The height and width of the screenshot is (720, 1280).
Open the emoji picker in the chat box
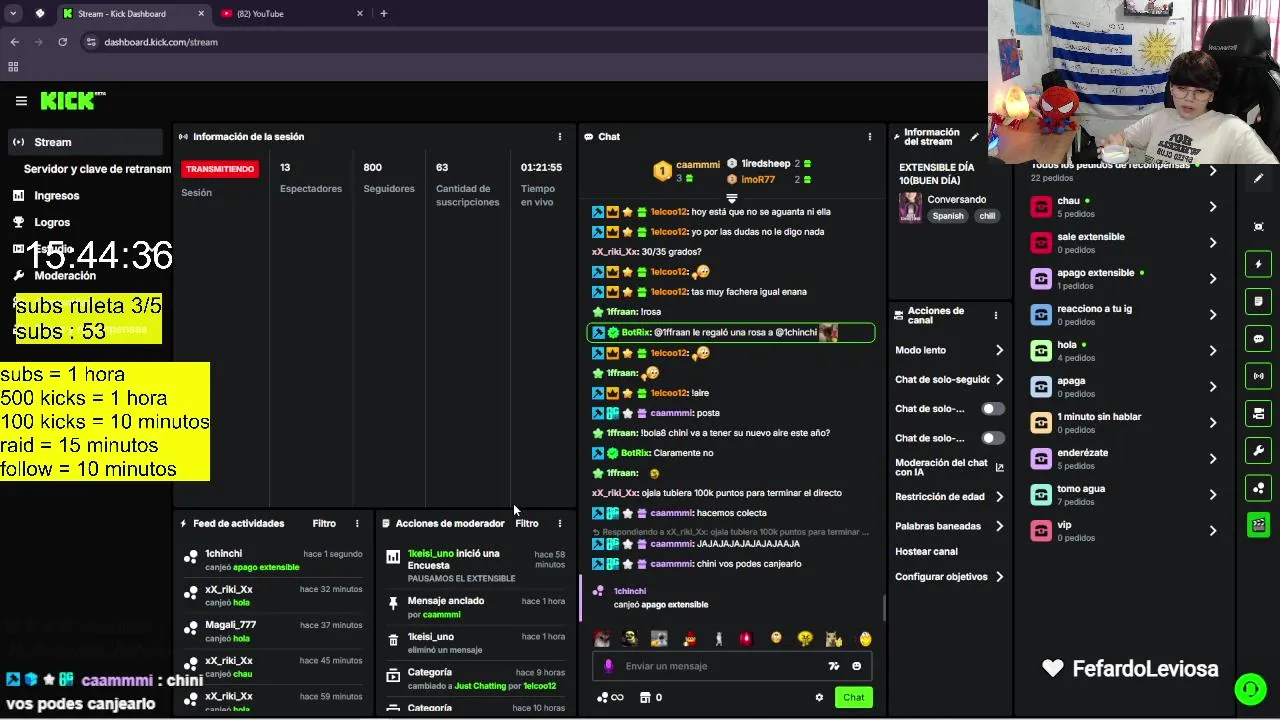[x=856, y=666]
